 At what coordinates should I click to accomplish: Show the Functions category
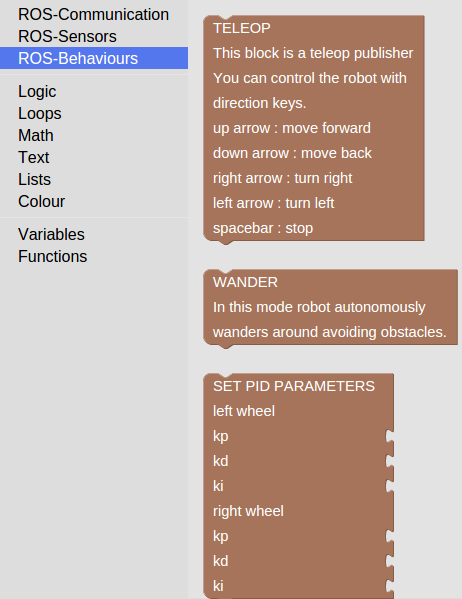(53, 256)
